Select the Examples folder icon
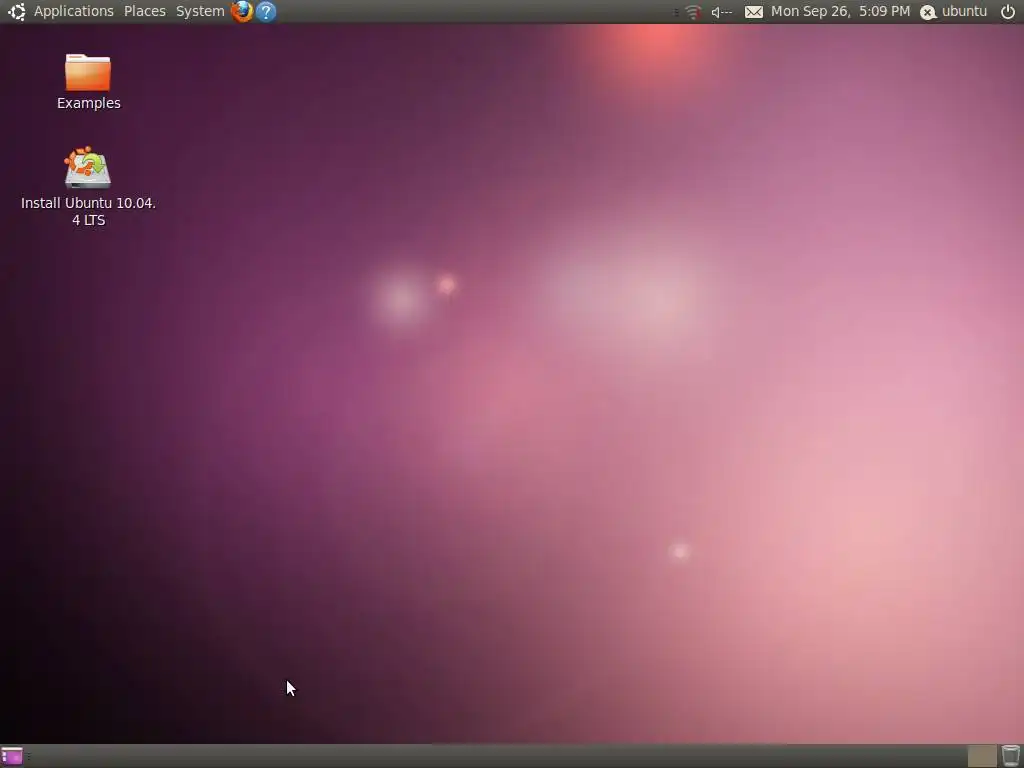This screenshot has height=768, width=1024. [x=88, y=72]
